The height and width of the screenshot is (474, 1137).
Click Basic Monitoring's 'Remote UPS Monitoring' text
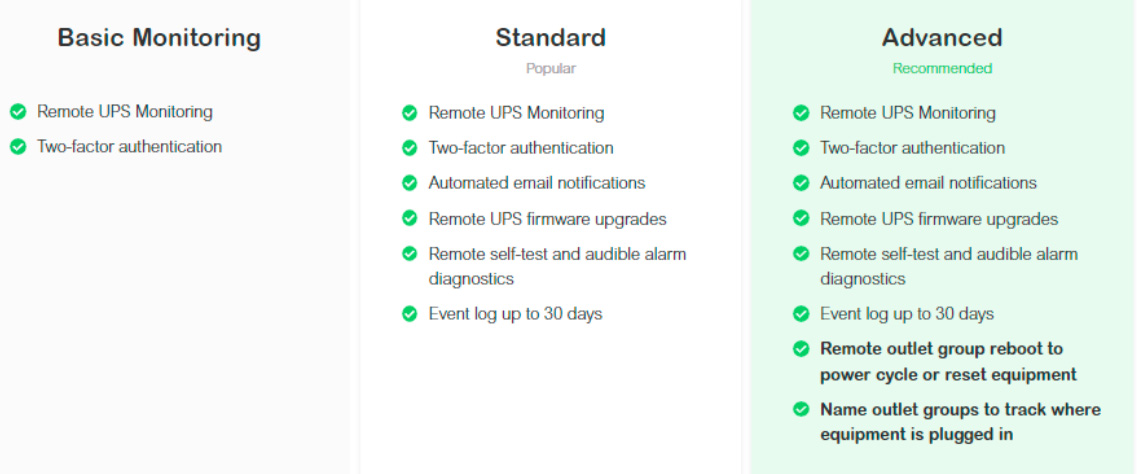click(x=125, y=112)
